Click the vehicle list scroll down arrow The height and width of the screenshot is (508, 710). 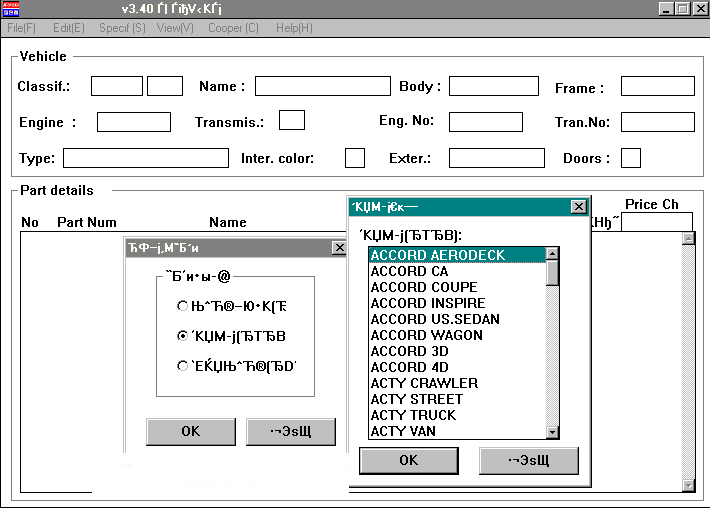click(552, 432)
